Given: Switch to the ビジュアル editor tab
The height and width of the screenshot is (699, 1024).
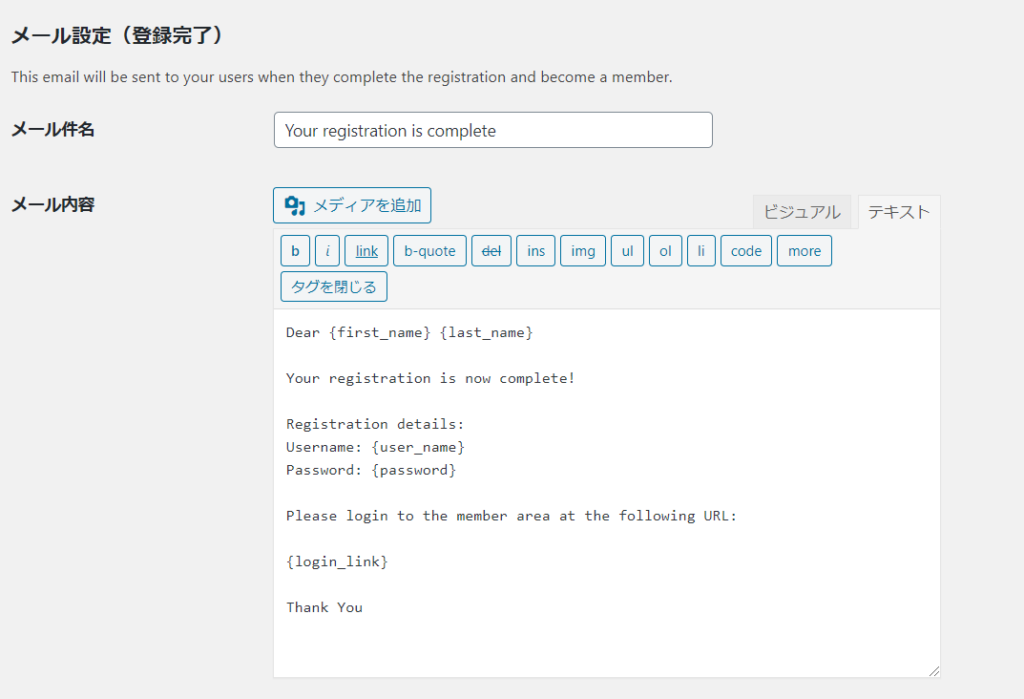Looking at the screenshot, I should 802,212.
